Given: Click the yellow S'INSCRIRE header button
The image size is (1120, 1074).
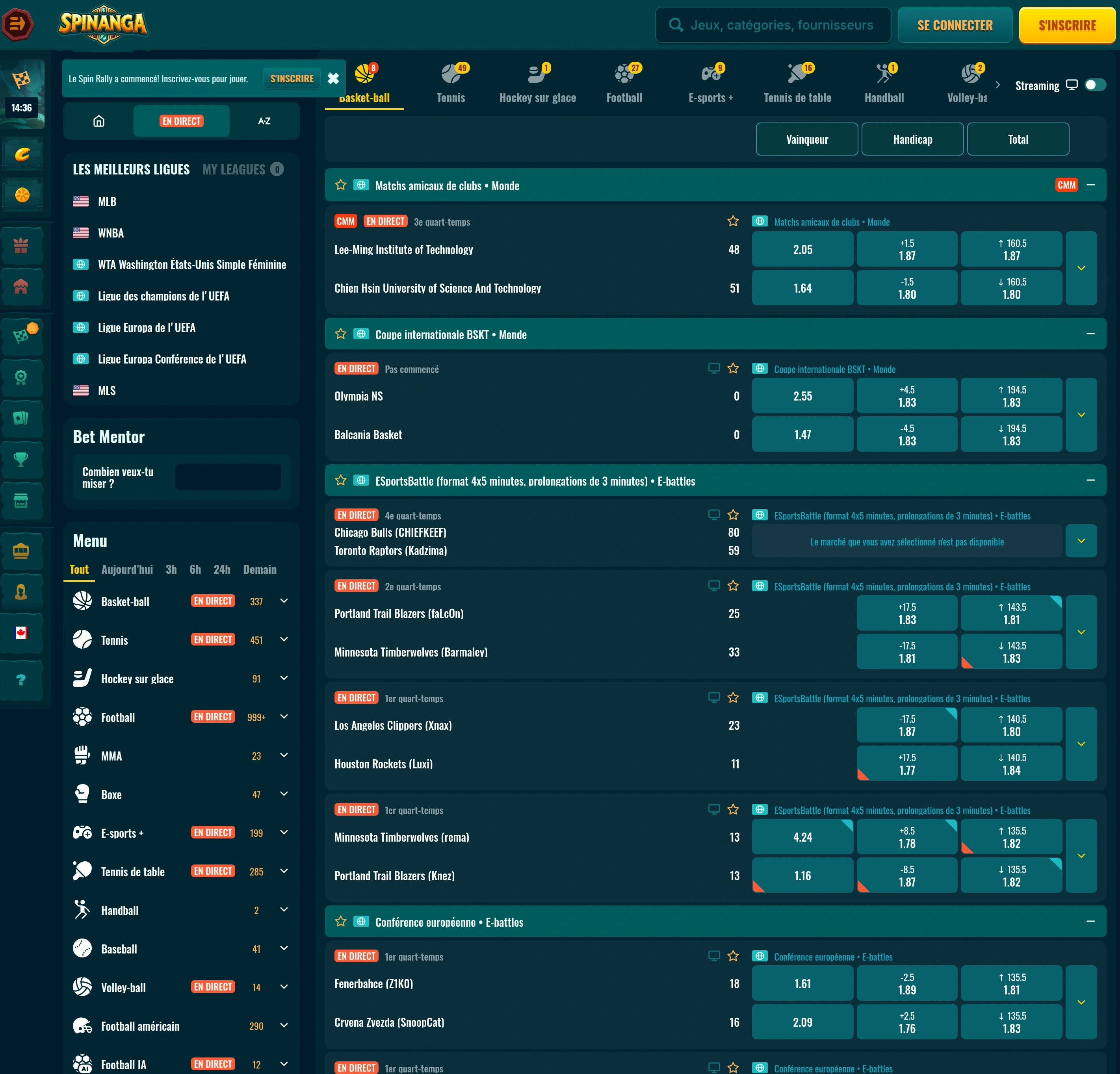Looking at the screenshot, I should coord(1067,25).
